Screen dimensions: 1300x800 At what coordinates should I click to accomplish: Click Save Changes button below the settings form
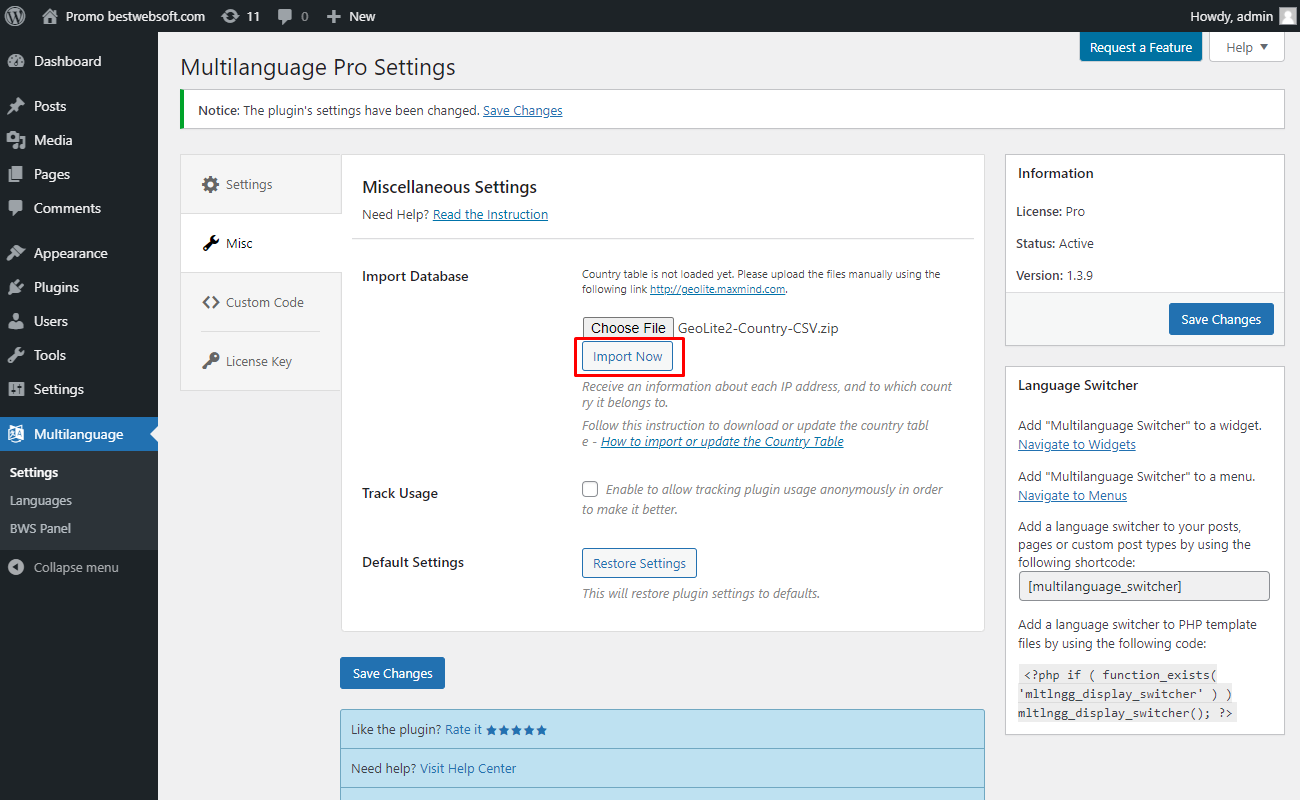[392, 673]
